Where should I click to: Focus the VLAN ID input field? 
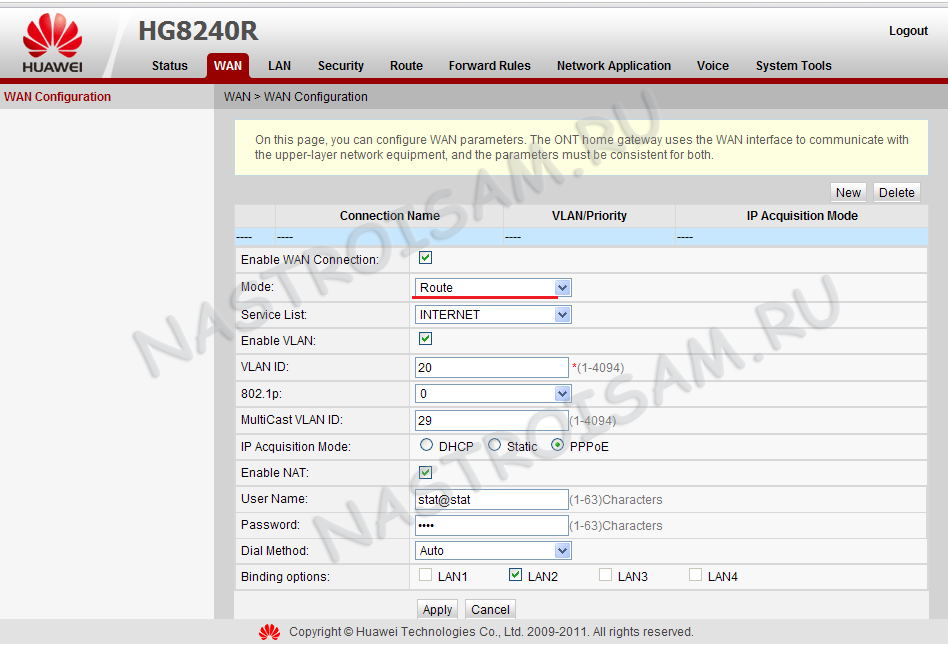tap(491, 368)
